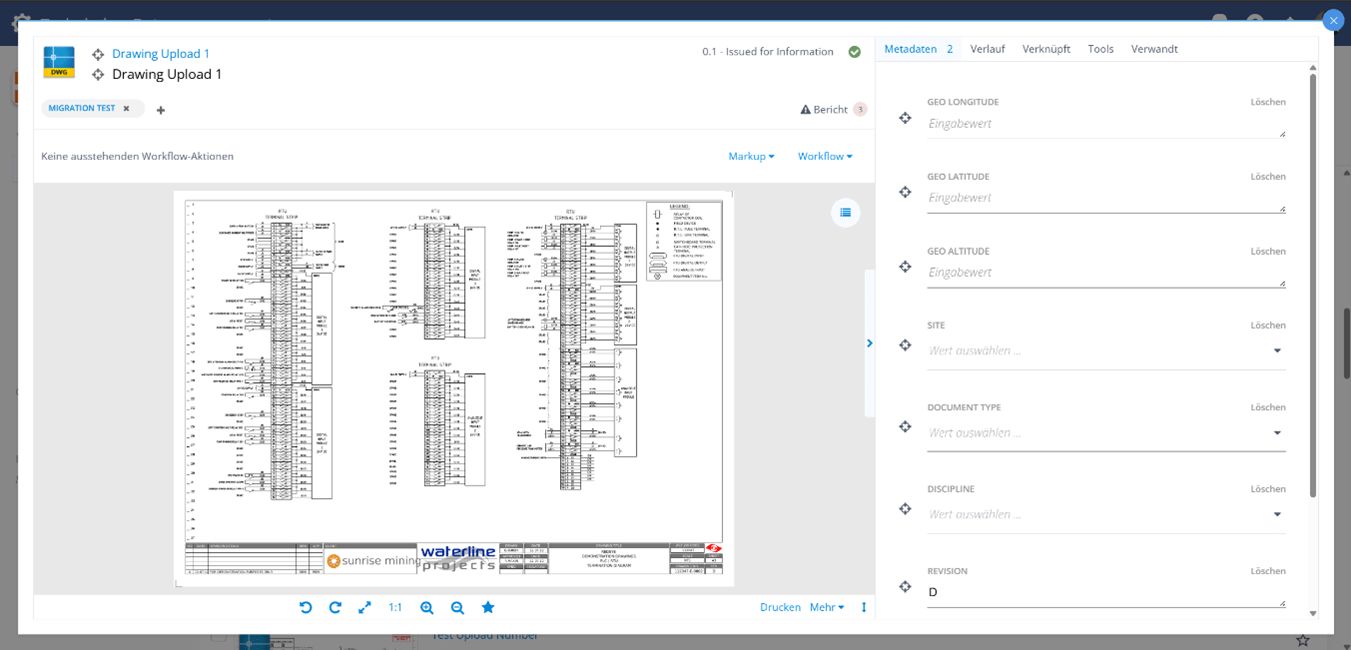Open the list view icon over drawing

[845, 212]
